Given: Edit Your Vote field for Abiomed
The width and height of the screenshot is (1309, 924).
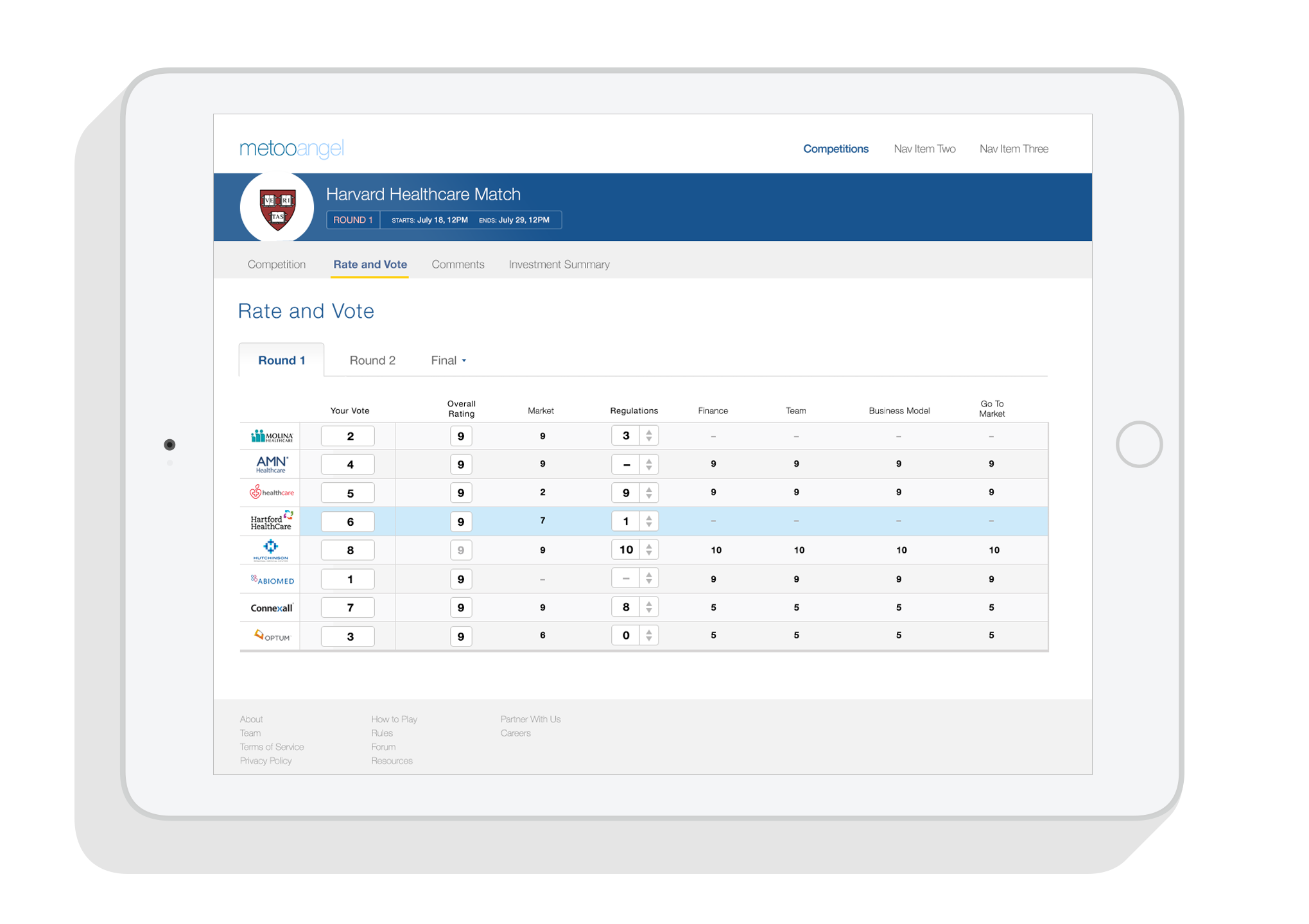Looking at the screenshot, I should click(x=348, y=579).
